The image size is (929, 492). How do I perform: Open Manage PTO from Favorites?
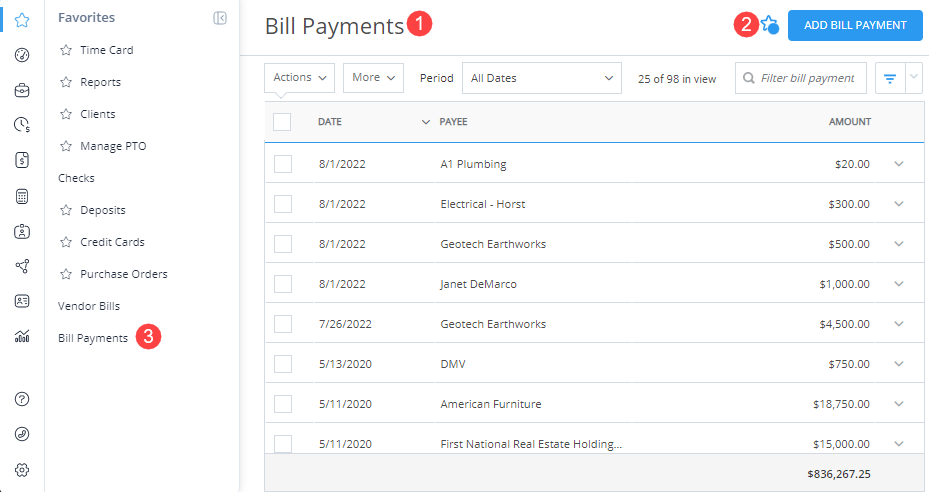click(x=113, y=146)
